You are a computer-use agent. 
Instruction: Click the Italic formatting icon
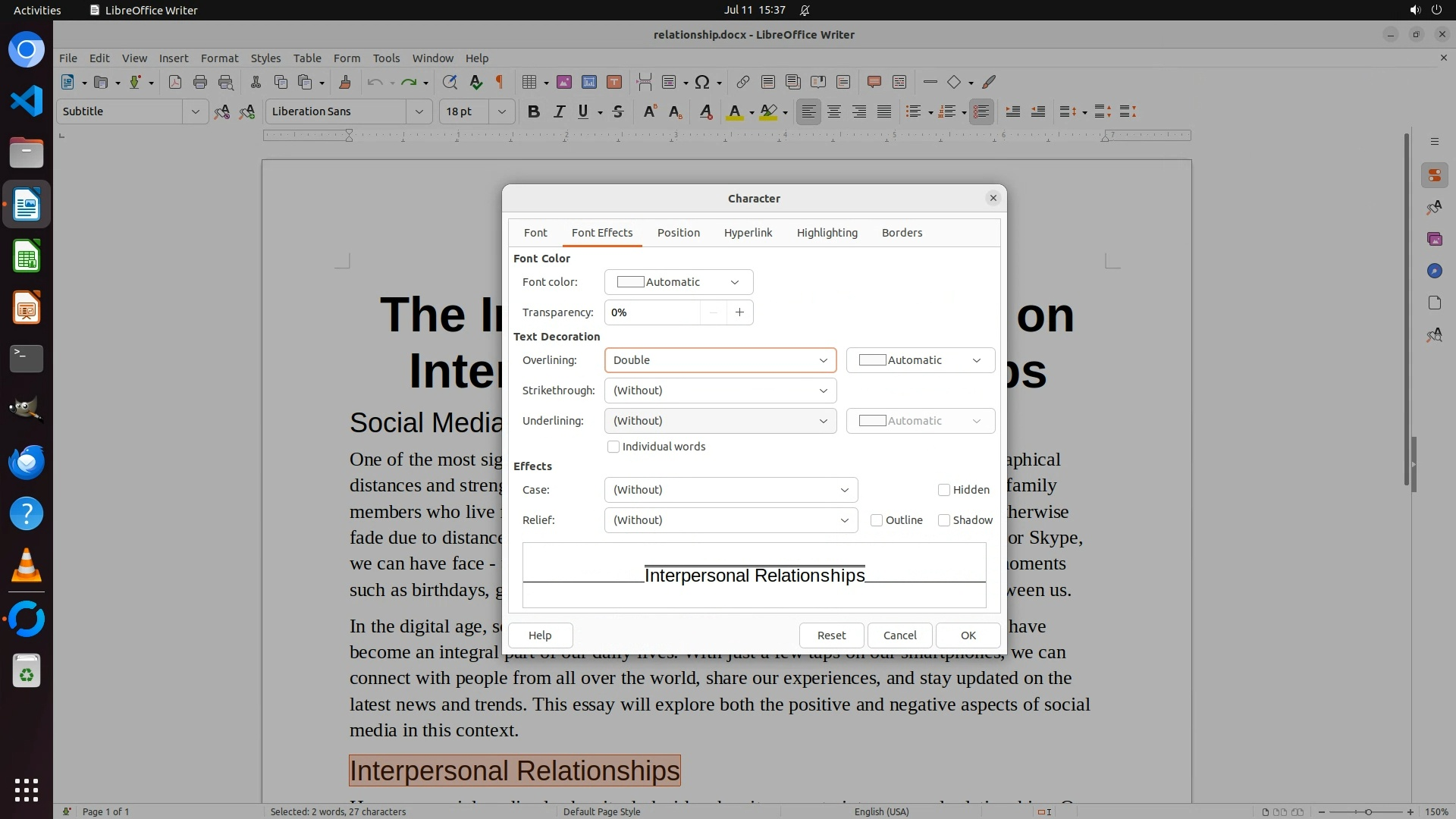pyautogui.click(x=559, y=111)
